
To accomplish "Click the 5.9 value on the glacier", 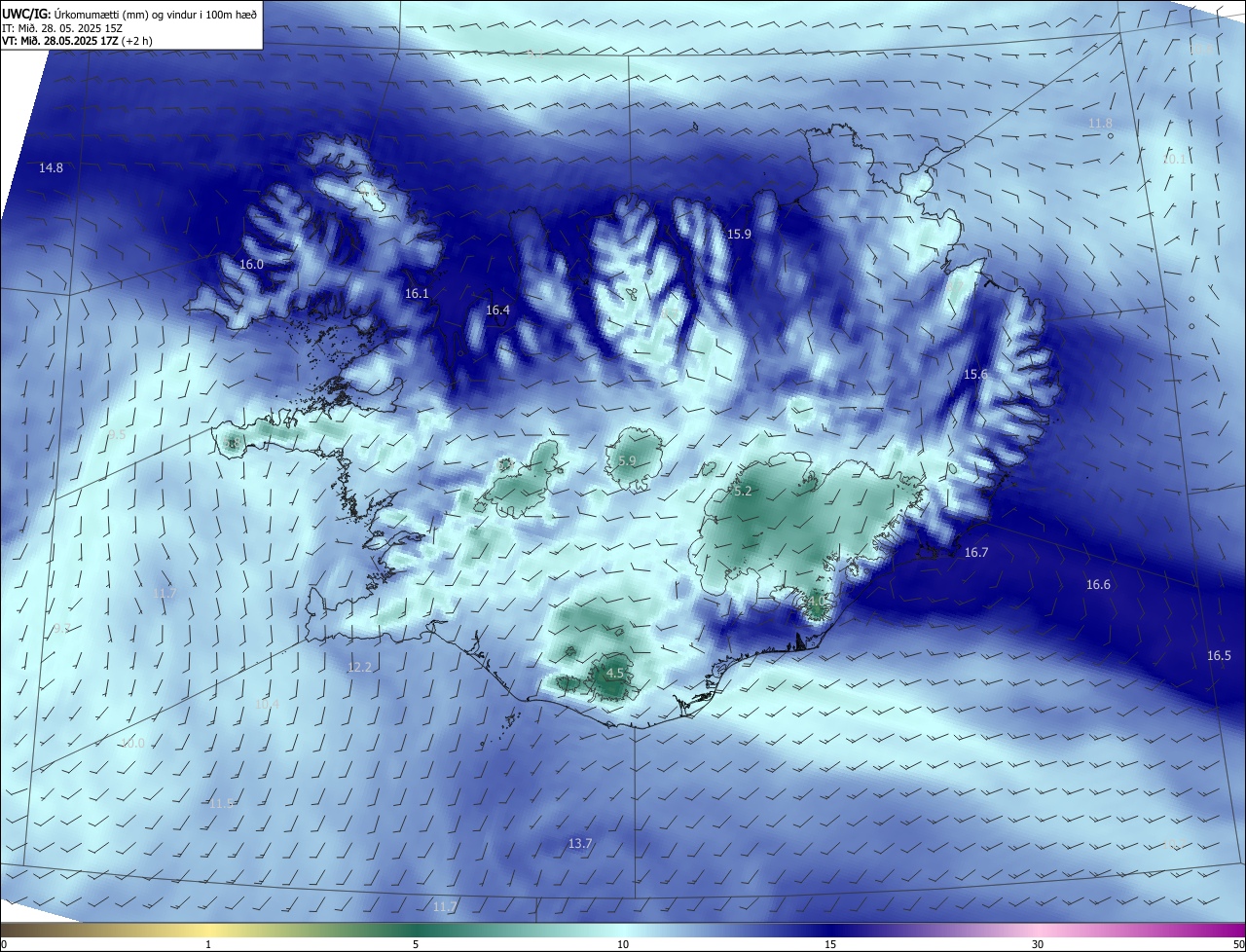I will (627, 461).
